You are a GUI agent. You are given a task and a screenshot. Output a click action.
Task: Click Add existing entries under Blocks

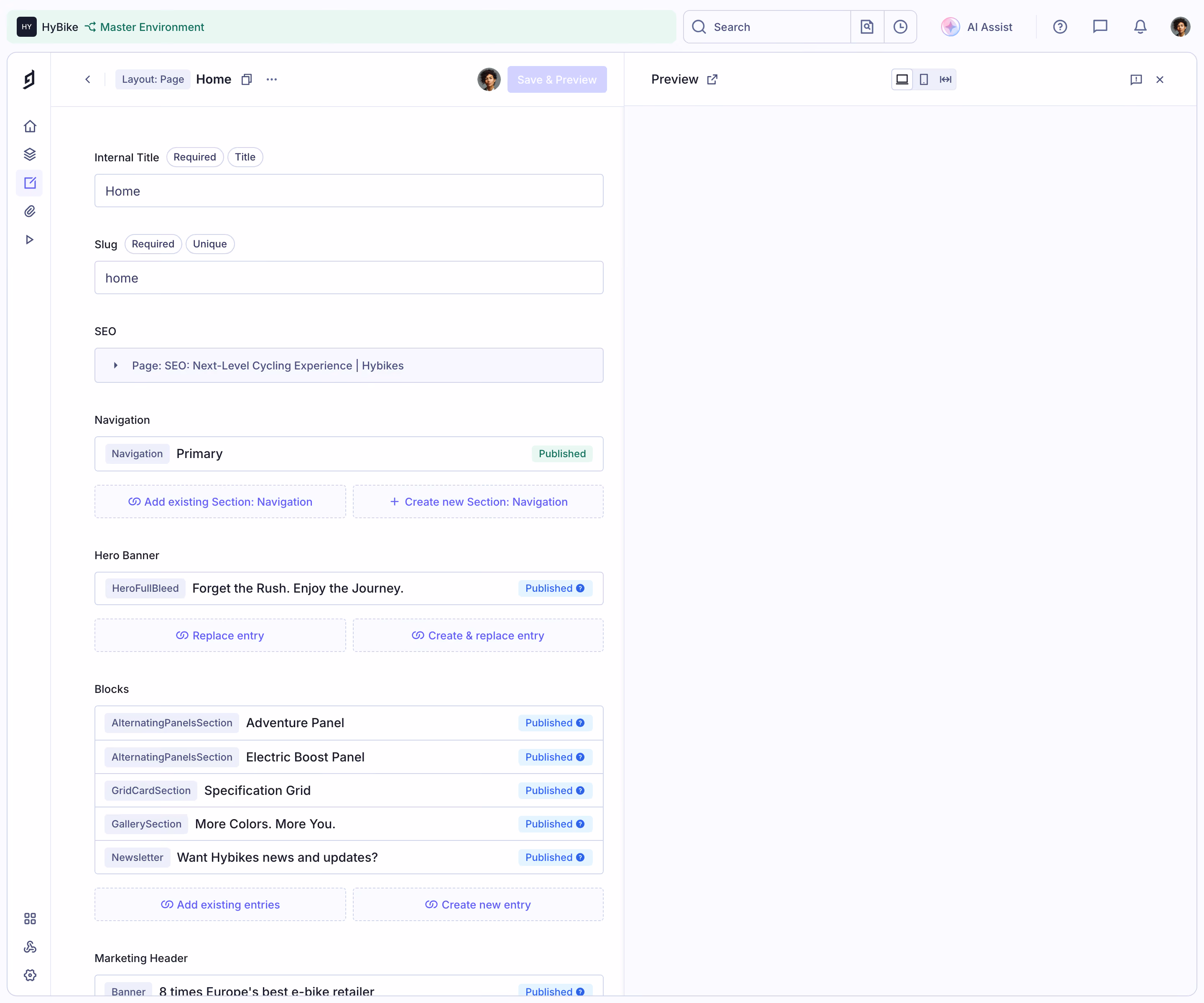[x=220, y=905]
